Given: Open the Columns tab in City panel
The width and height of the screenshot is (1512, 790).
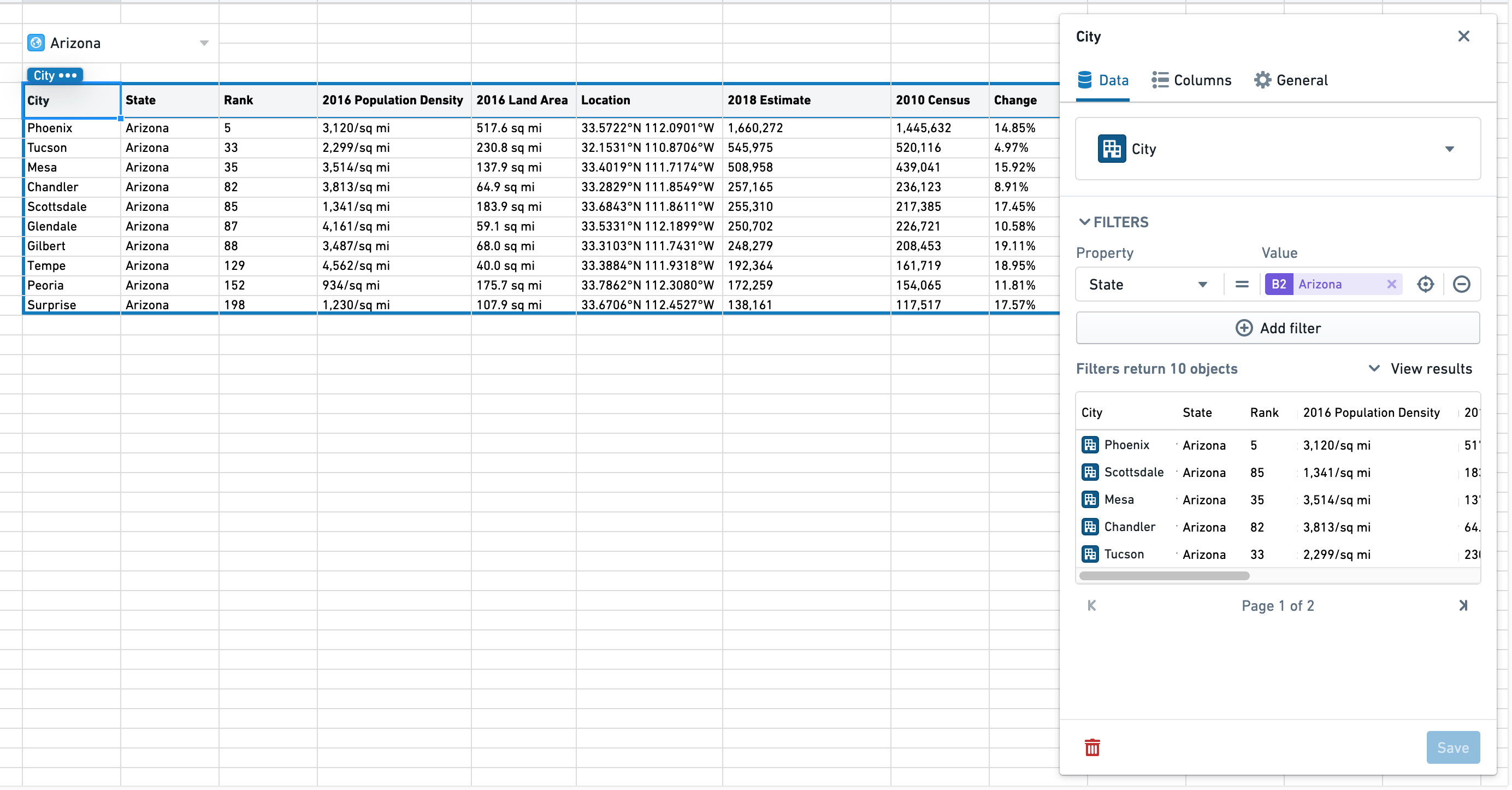Looking at the screenshot, I should (x=1192, y=80).
